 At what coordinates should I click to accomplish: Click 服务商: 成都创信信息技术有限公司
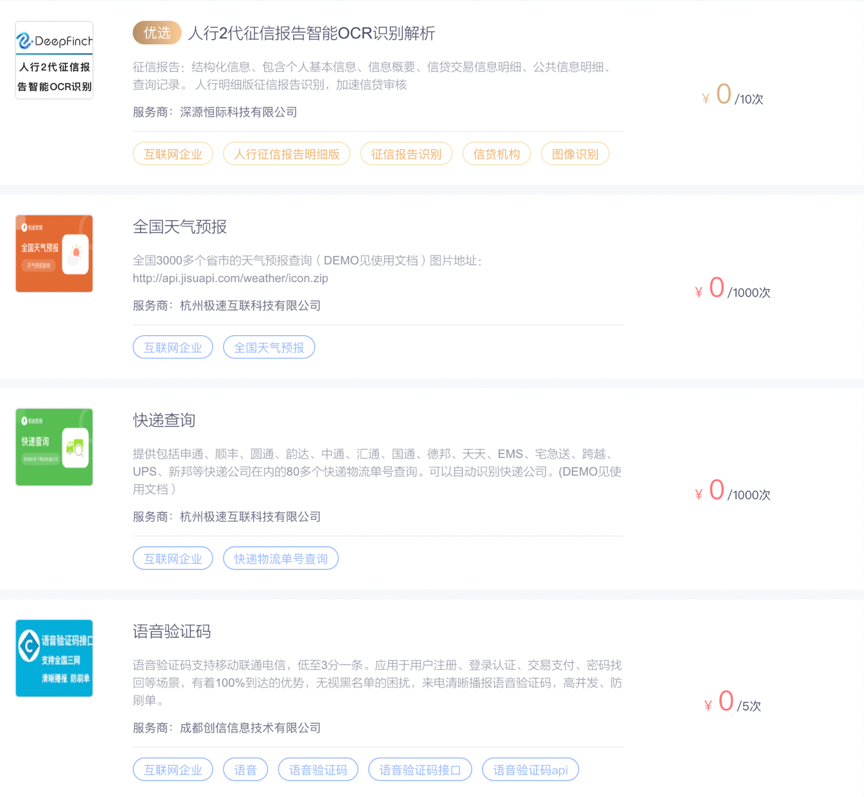(x=226, y=728)
